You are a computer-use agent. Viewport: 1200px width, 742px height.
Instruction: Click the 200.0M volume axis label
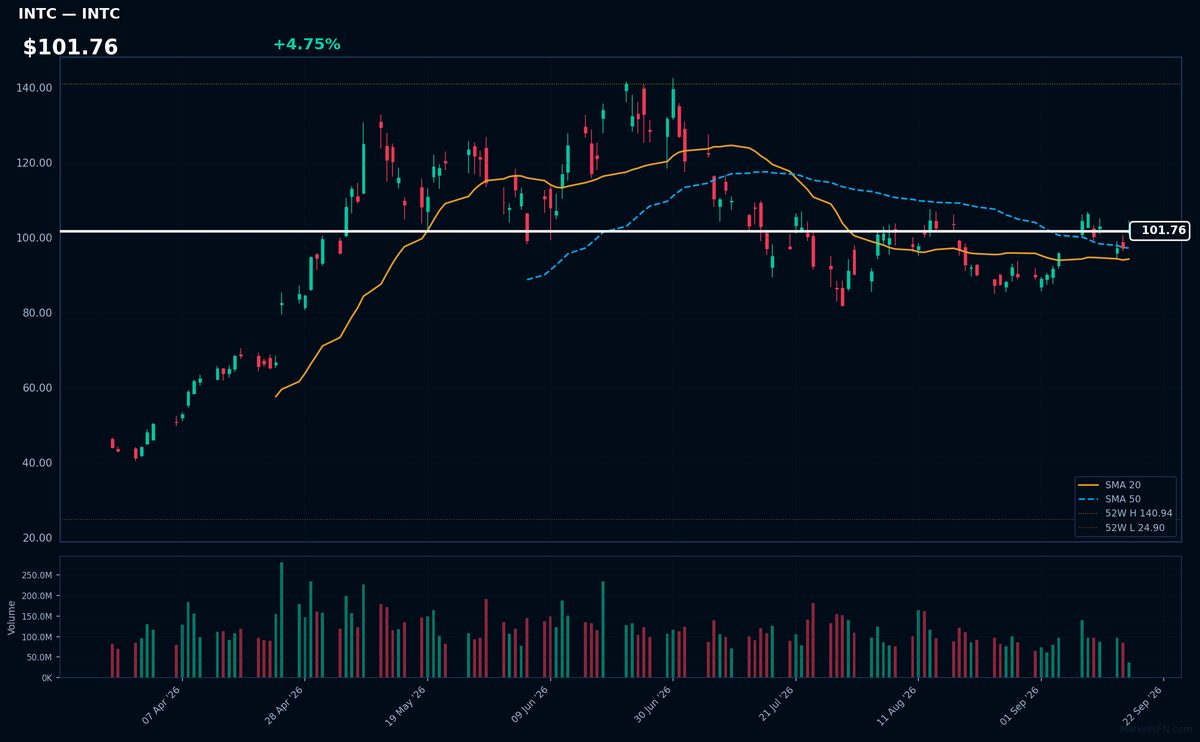(37, 596)
